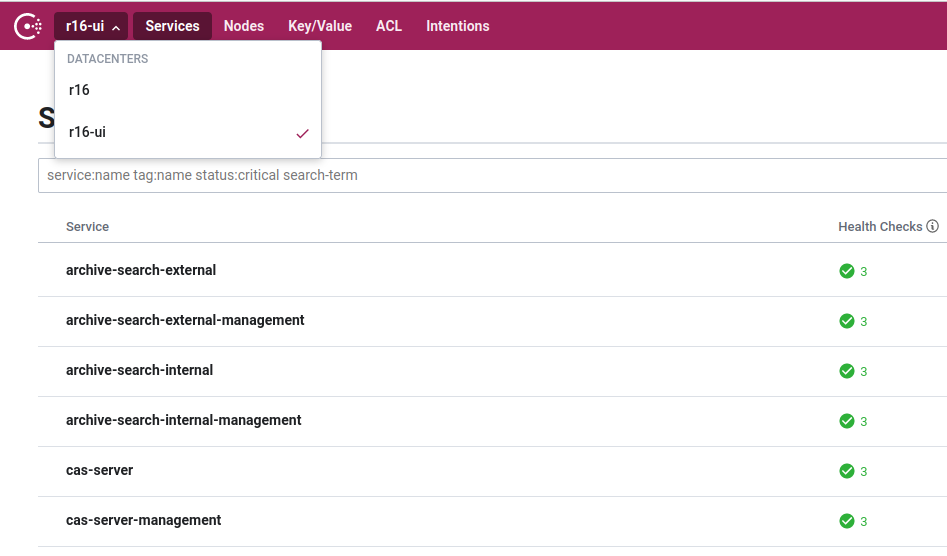
Task: Click green check icon for archive-search-internal
Action: (x=846, y=371)
